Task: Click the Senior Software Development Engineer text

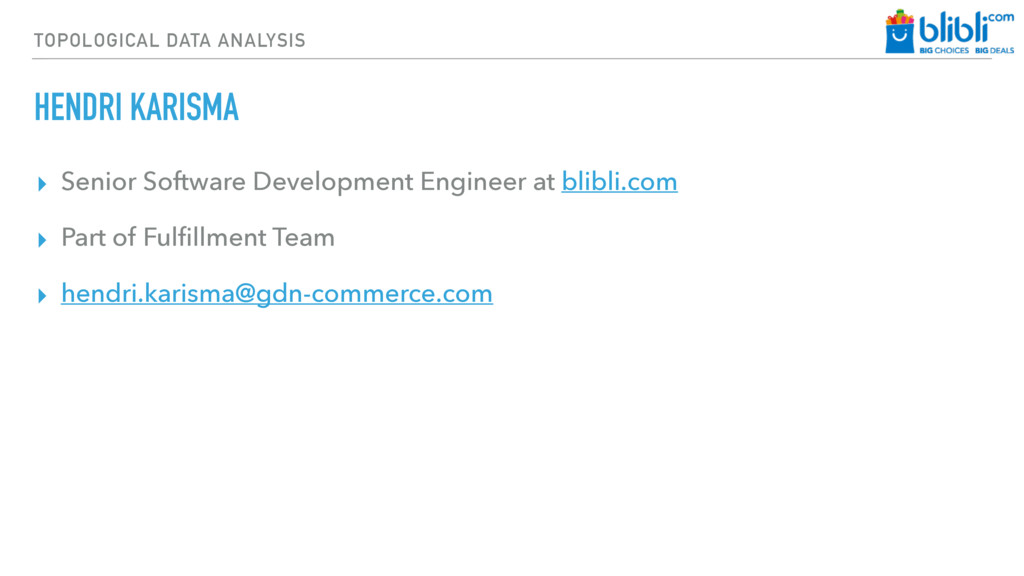Action: click(293, 182)
